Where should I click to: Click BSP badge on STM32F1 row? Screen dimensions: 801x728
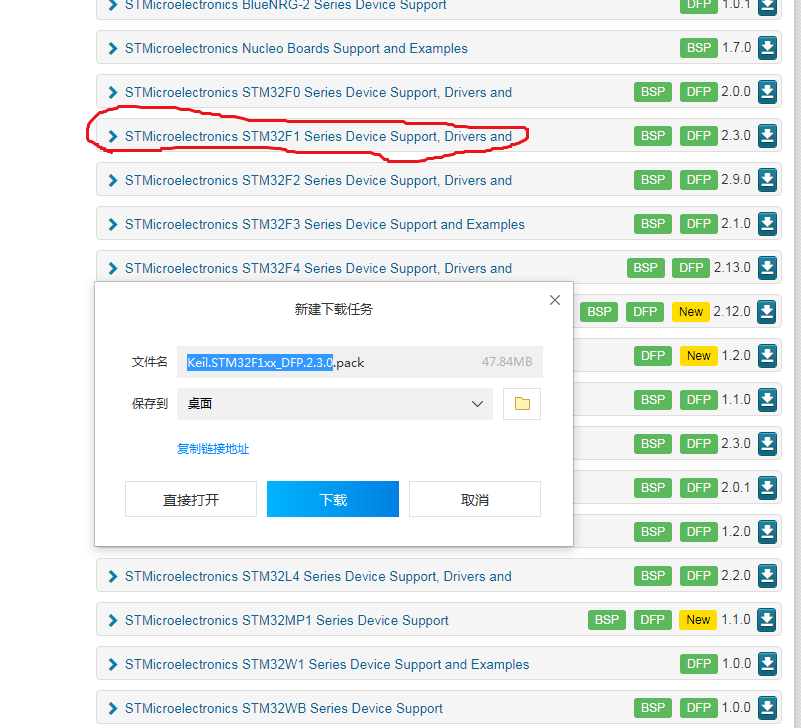coord(653,135)
